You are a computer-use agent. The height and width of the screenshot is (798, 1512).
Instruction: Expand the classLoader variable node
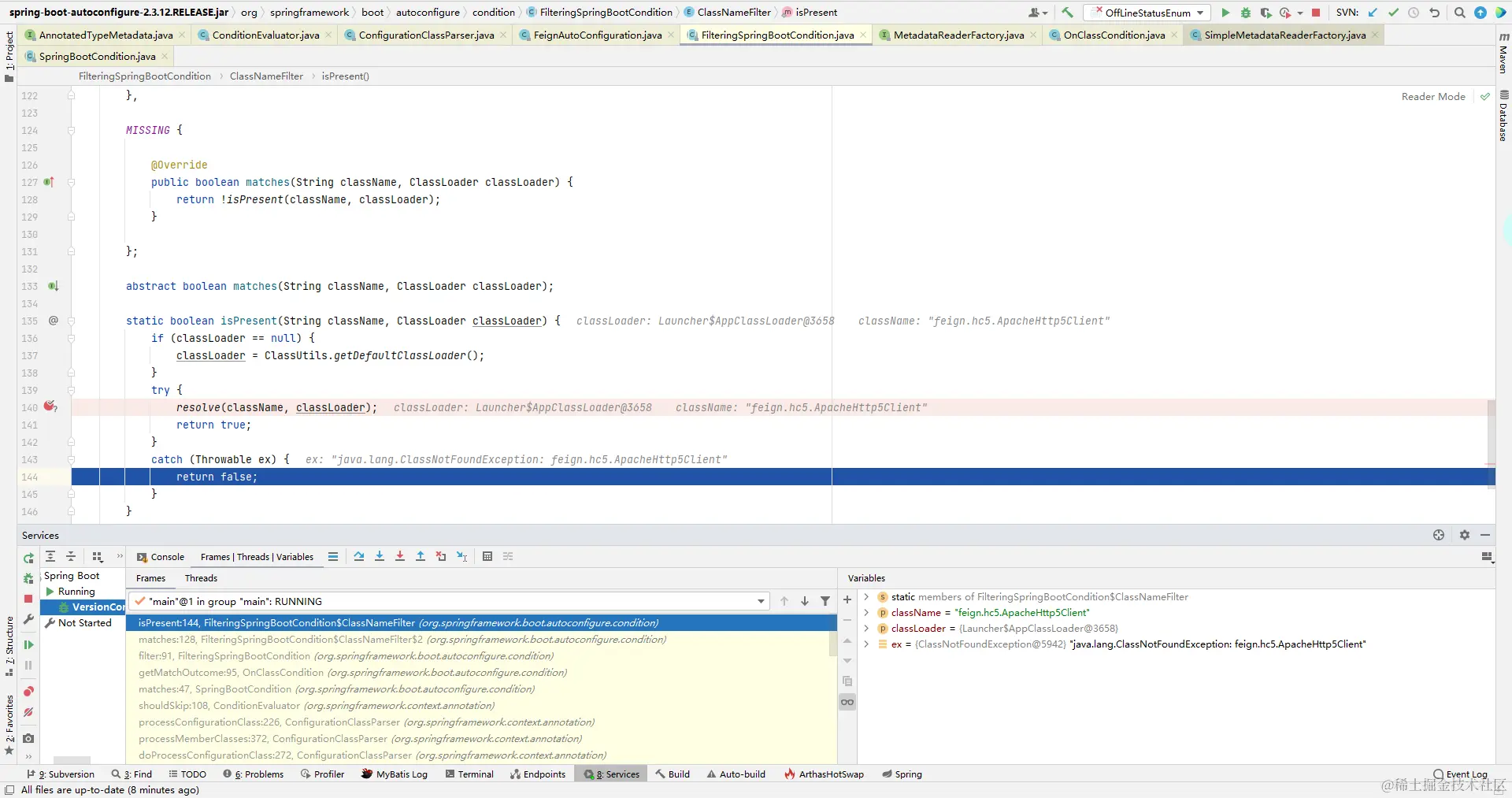point(866,629)
